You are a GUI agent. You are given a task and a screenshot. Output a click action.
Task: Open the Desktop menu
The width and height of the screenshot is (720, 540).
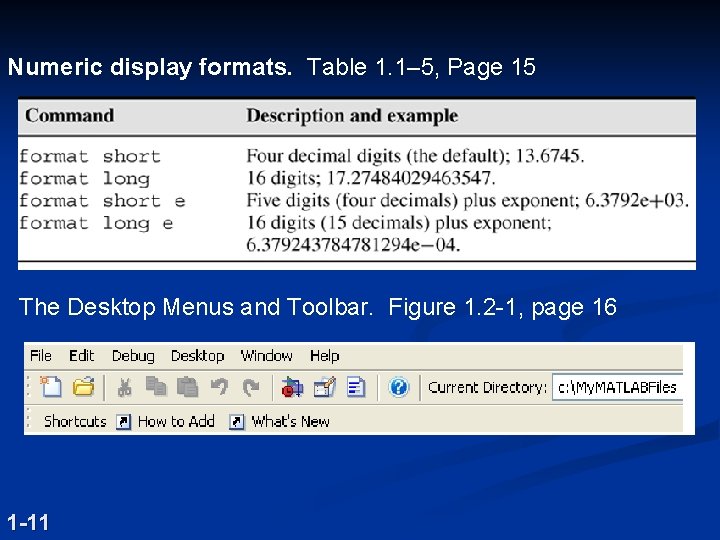pyautogui.click(x=197, y=356)
